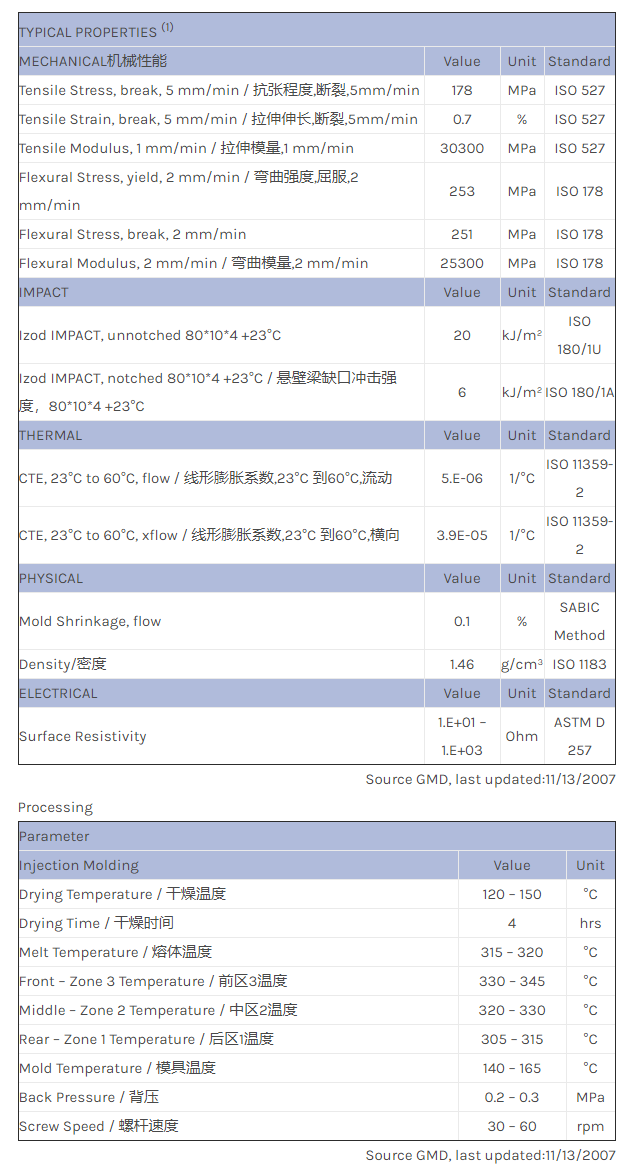Click the IMPACT section header
This screenshot has width=626, height=1174.
click(44, 292)
